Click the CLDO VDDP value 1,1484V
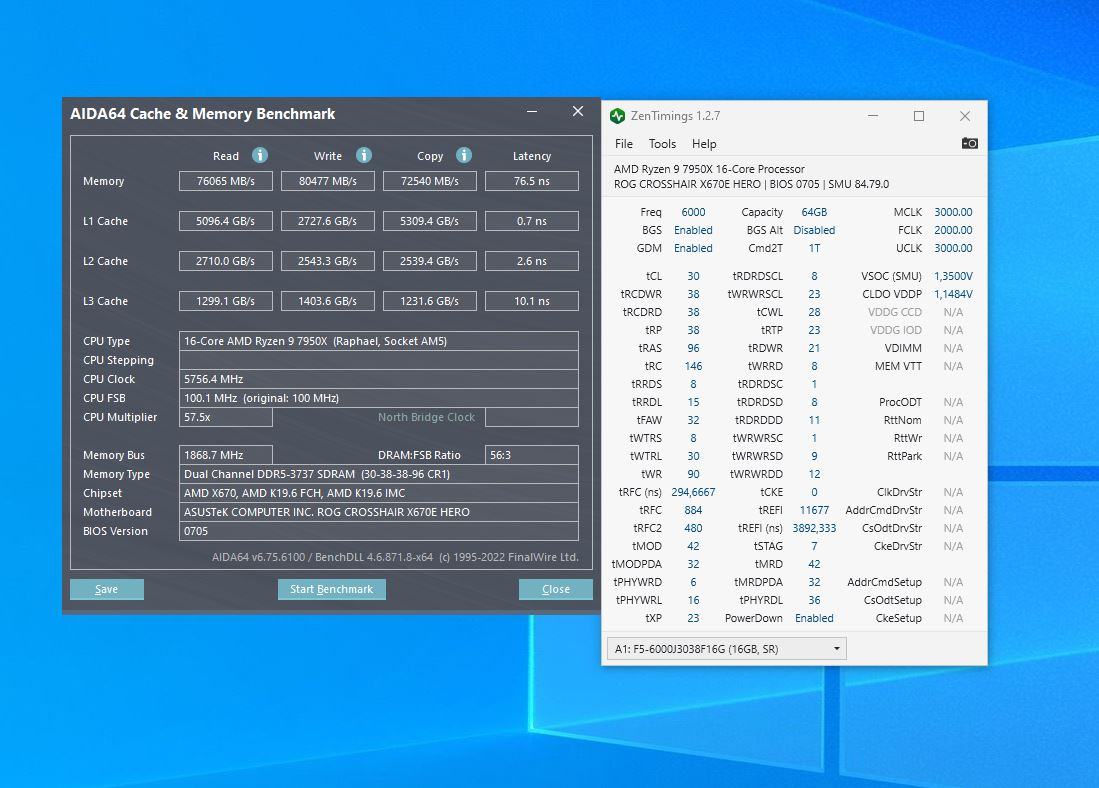 coord(953,294)
